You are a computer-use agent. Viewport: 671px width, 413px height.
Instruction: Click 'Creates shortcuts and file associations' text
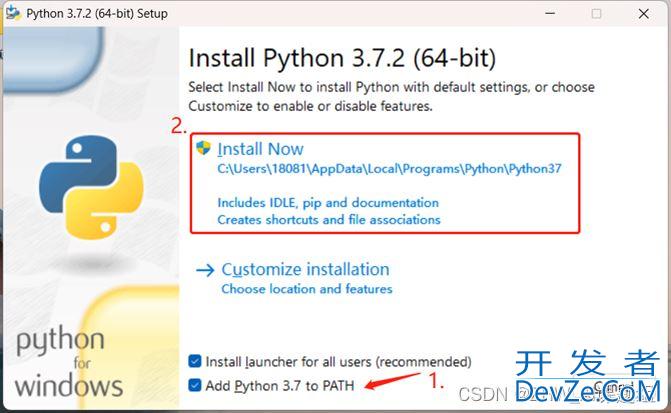[329, 220]
